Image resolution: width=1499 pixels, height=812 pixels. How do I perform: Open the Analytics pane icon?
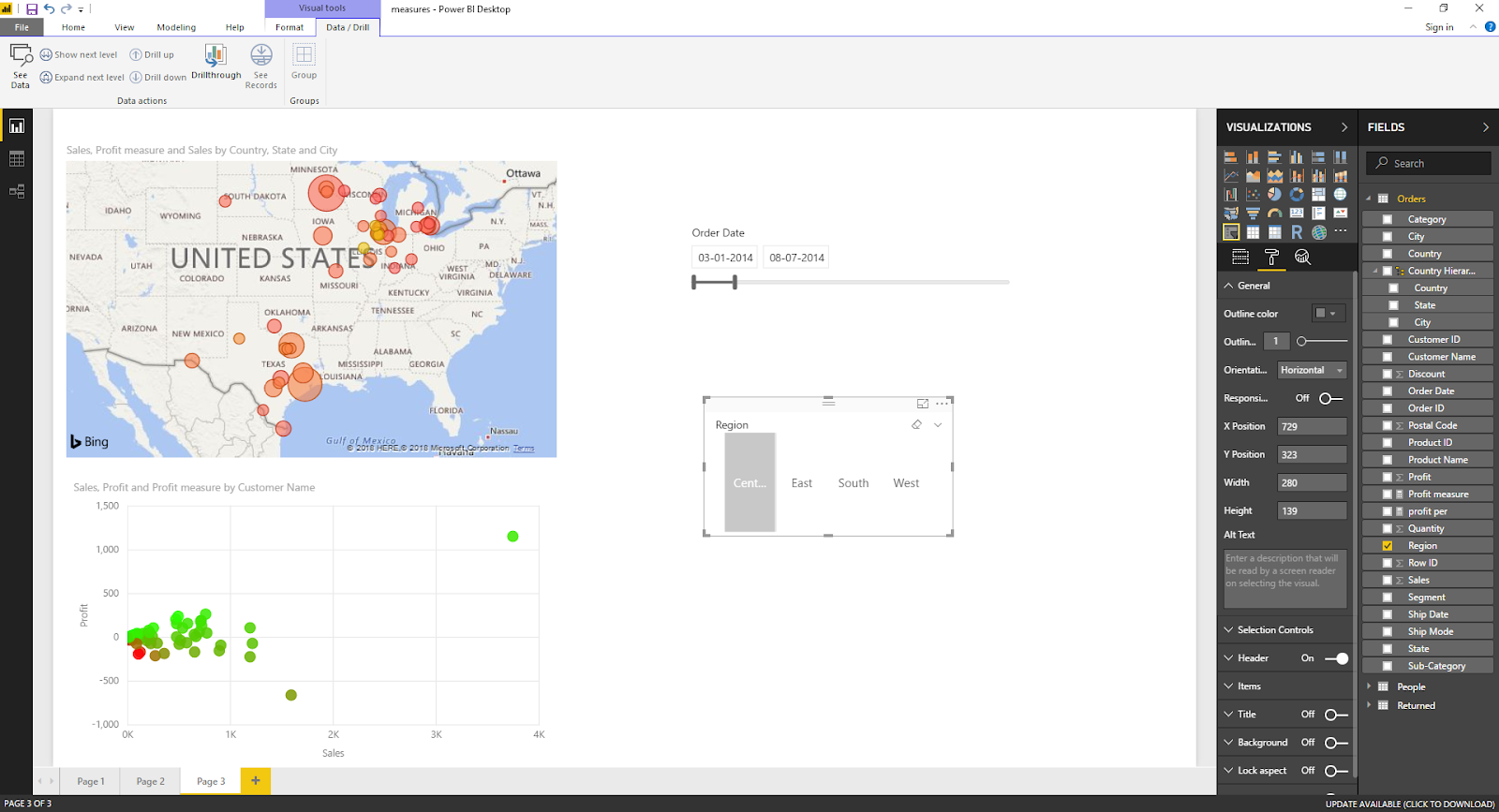click(x=1302, y=257)
